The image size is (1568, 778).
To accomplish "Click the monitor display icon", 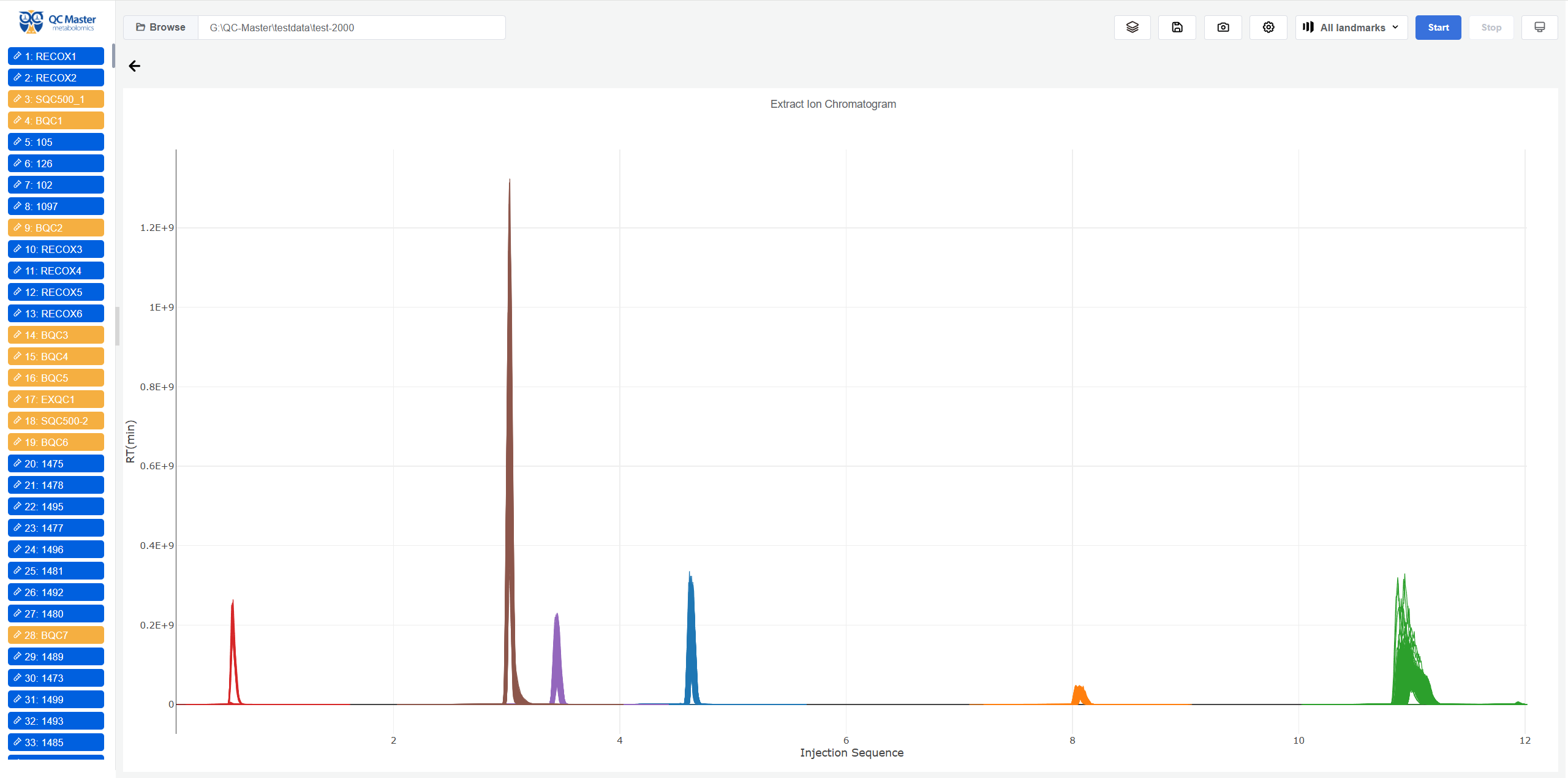I will (x=1539, y=28).
